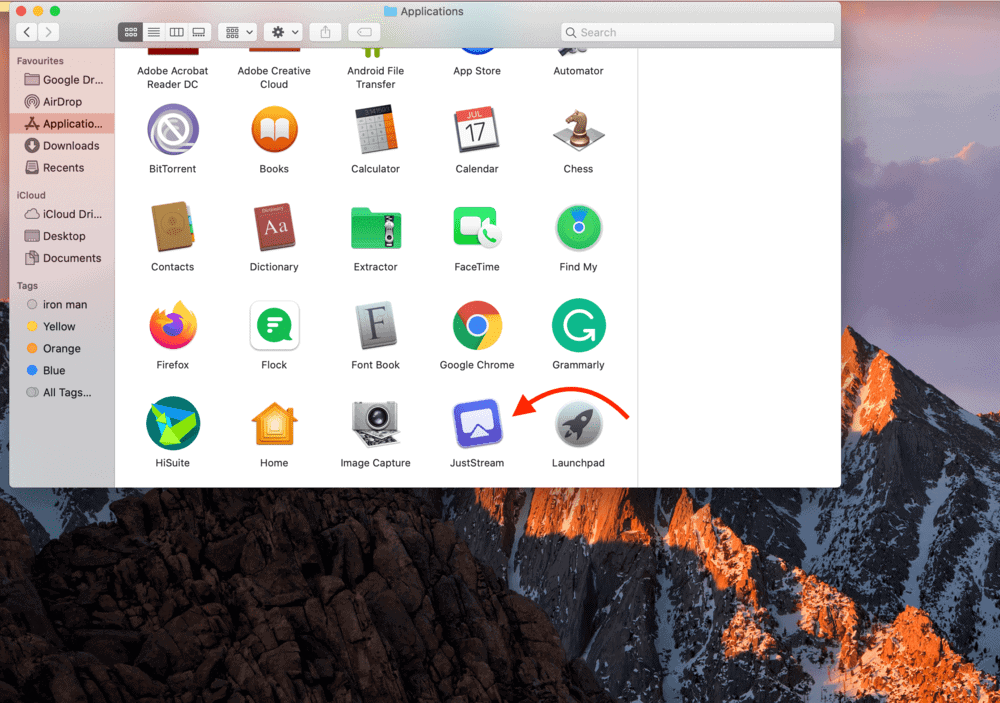1000x703 pixels.
Task: Open the Launchpad app icon
Action: click(x=578, y=424)
